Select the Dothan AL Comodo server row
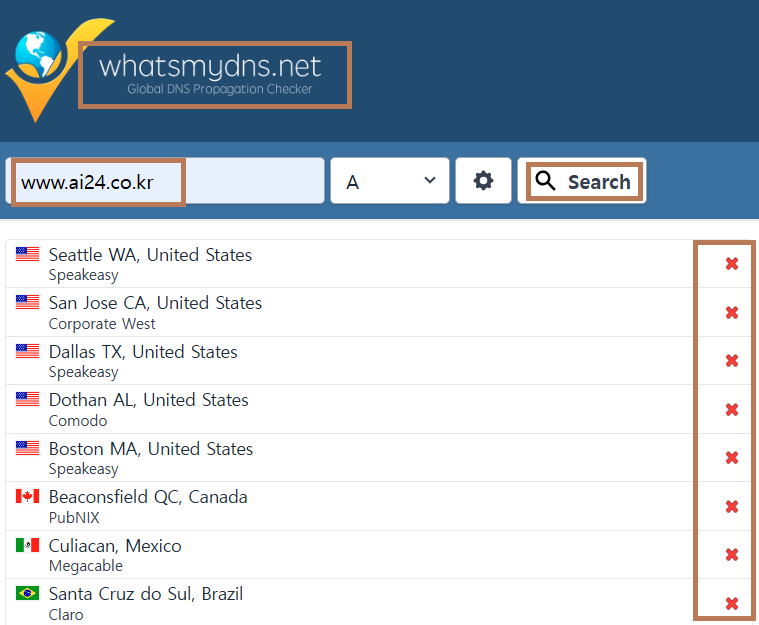Screen dimensions: 759x625 click(349, 409)
